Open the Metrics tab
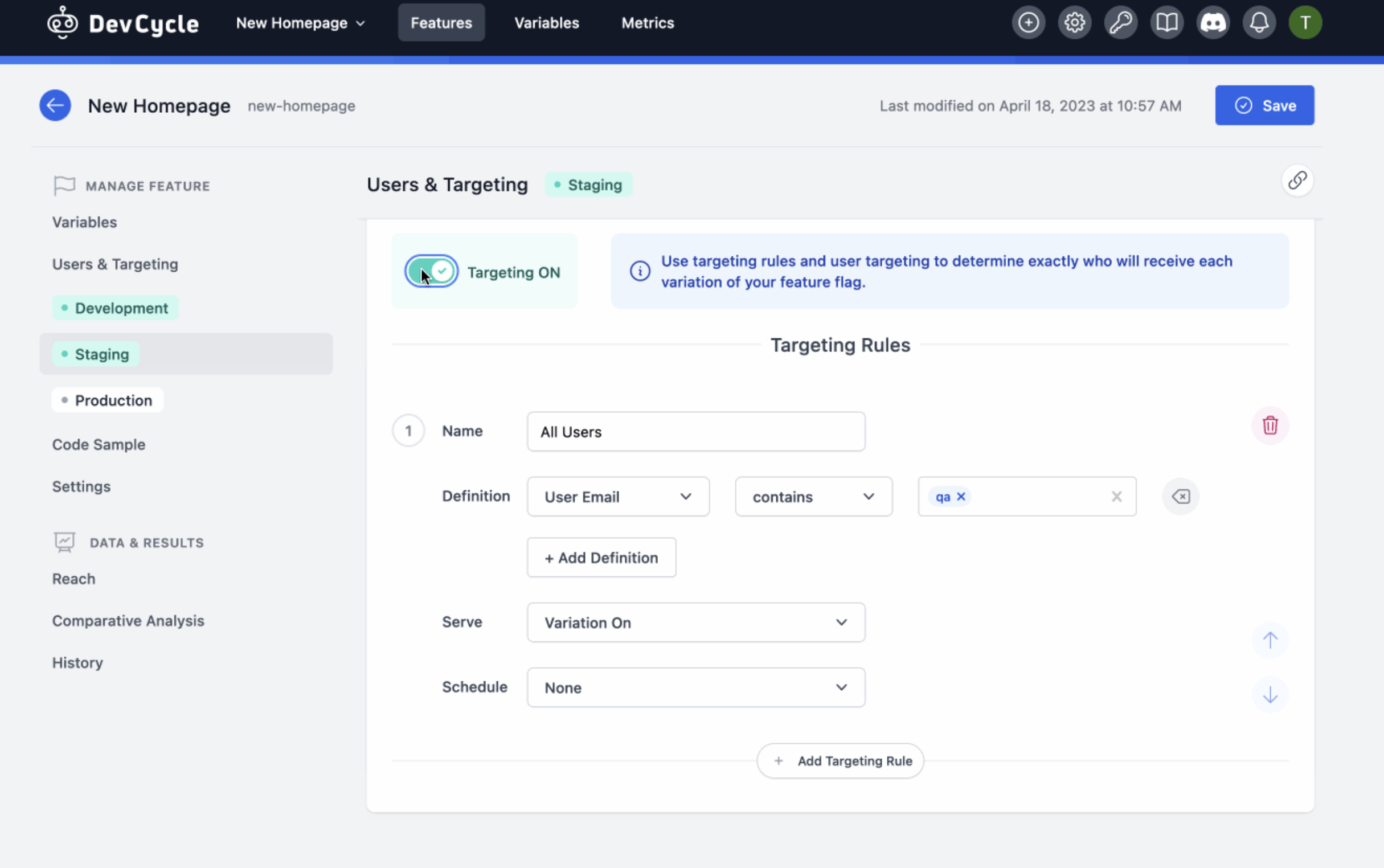 click(x=647, y=22)
